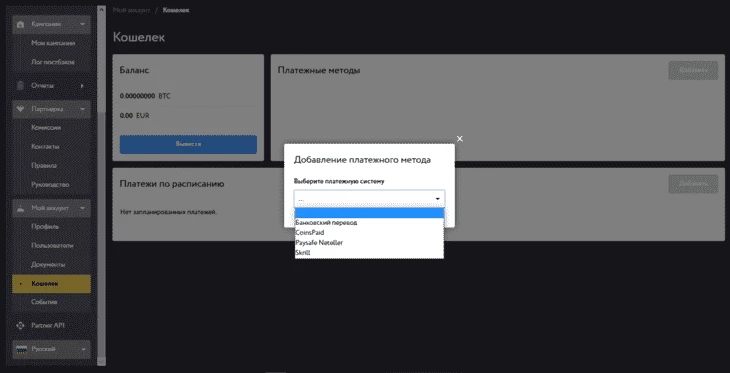Go to Профиль in My account
Image resolution: width=730 pixels, height=373 pixels.
(x=45, y=227)
